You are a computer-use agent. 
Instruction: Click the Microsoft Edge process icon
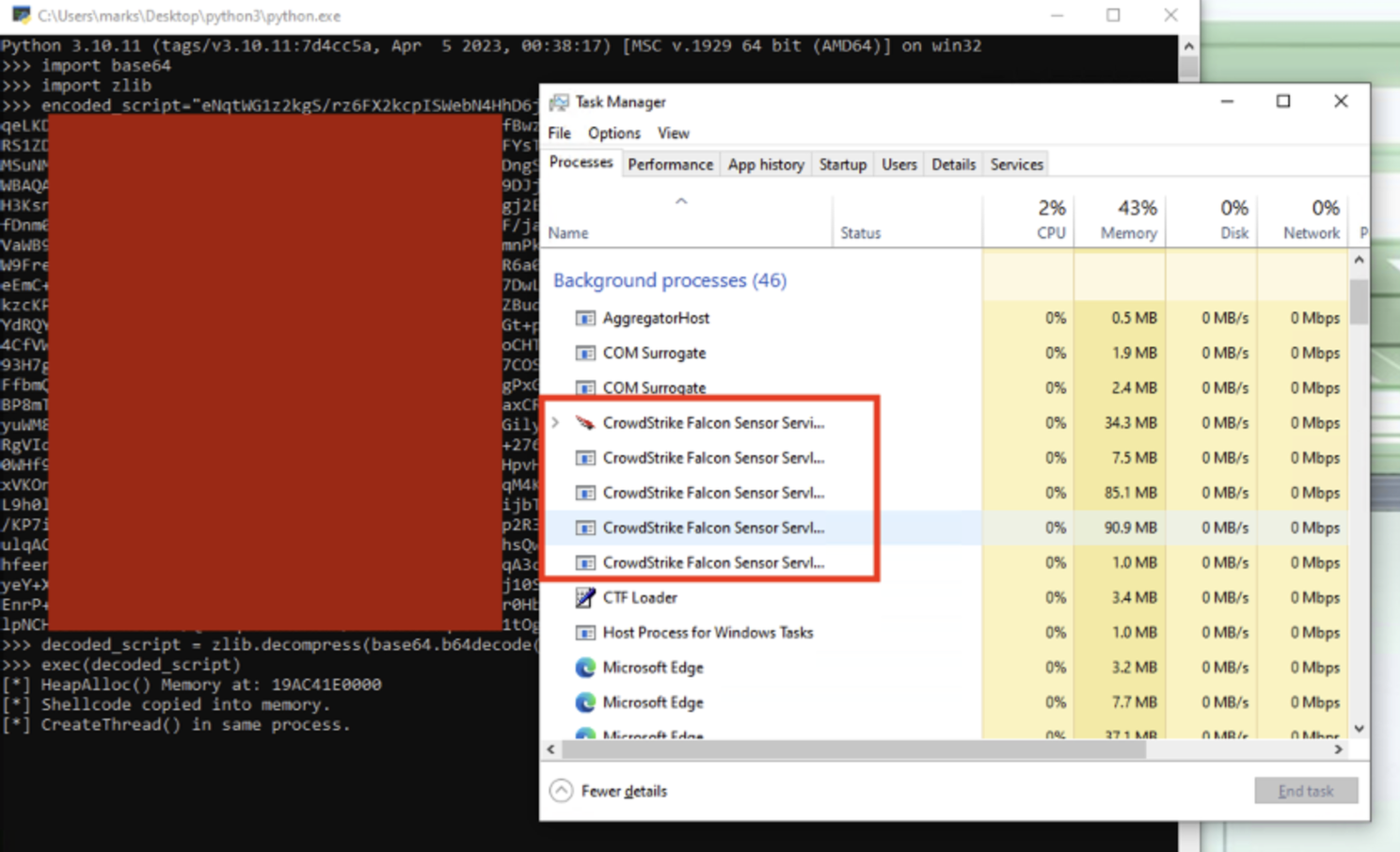point(584,667)
